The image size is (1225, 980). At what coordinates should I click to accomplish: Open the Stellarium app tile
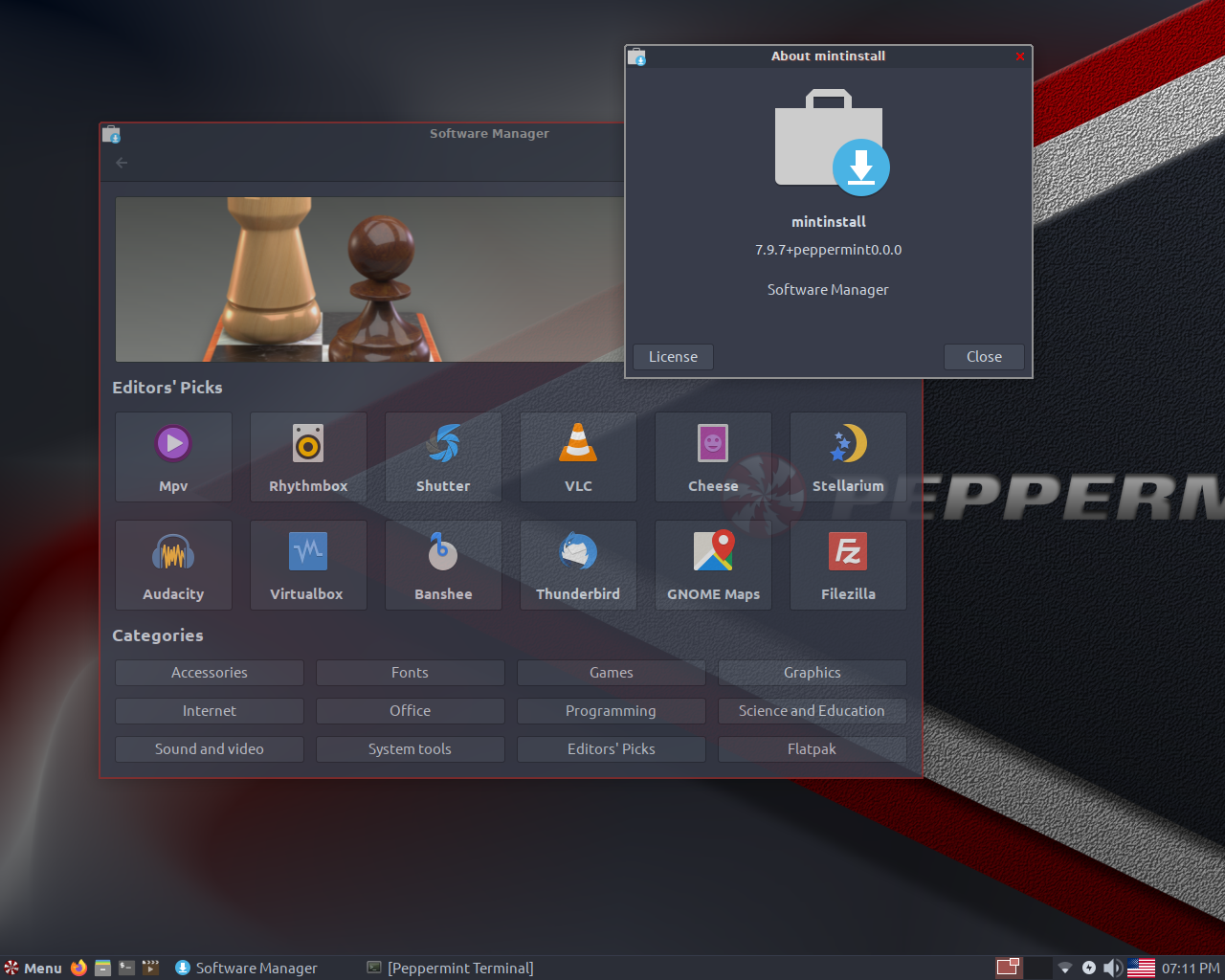848,457
